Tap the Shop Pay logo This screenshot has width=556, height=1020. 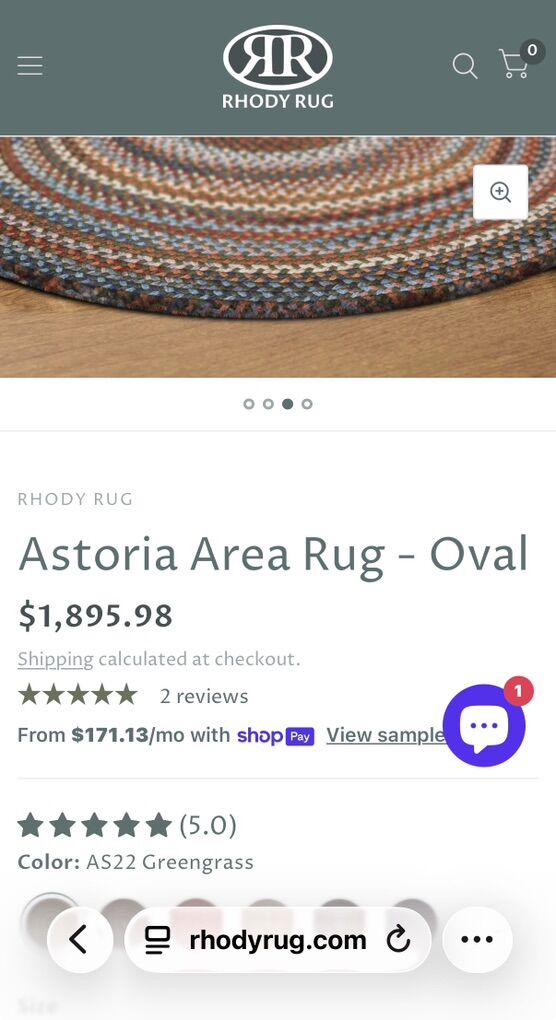(276, 736)
